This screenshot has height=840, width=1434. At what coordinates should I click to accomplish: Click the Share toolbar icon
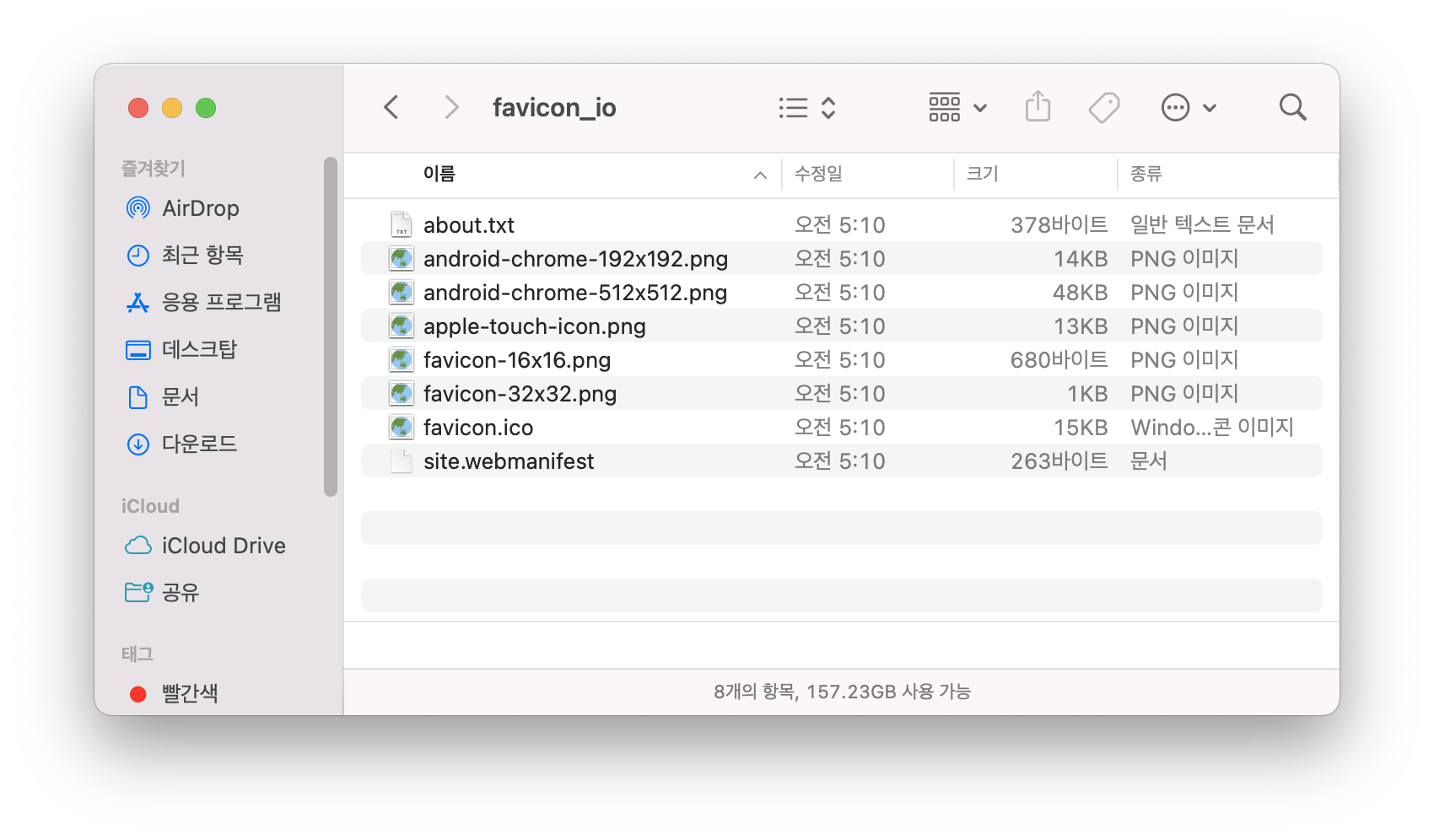click(x=1038, y=107)
